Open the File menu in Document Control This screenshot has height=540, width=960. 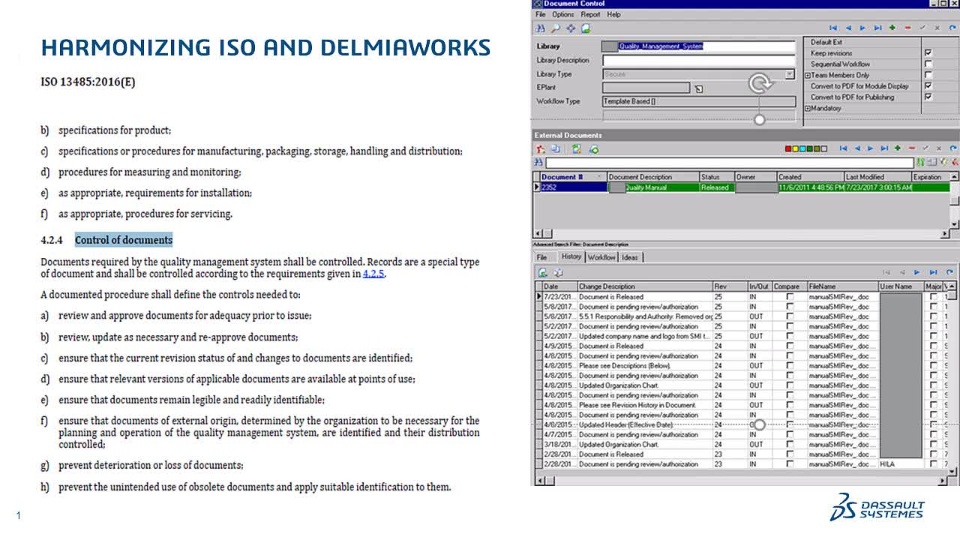coord(541,14)
